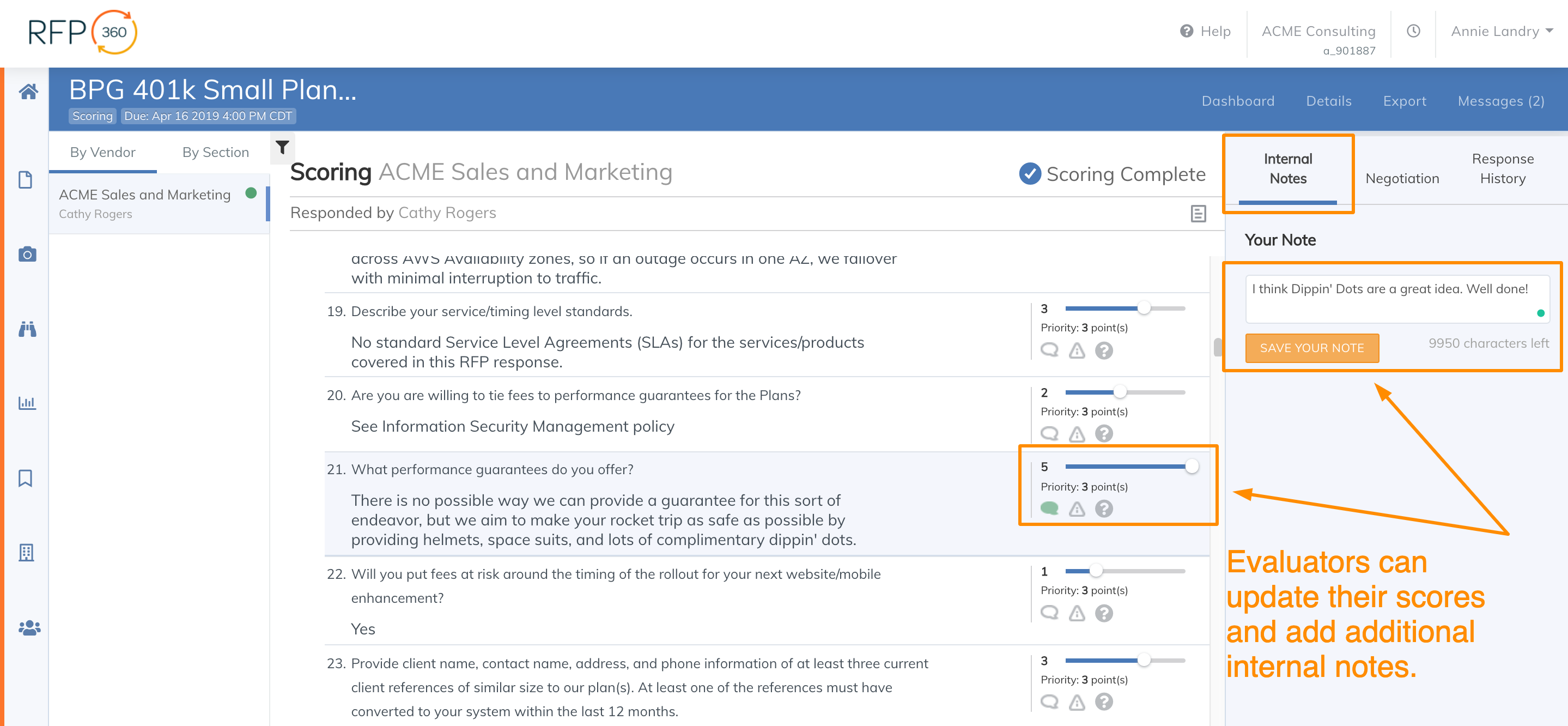Image resolution: width=1568 pixels, height=726 pixels.
Task: Click the response summary document icon
Action: click(x=1198, y=213)
